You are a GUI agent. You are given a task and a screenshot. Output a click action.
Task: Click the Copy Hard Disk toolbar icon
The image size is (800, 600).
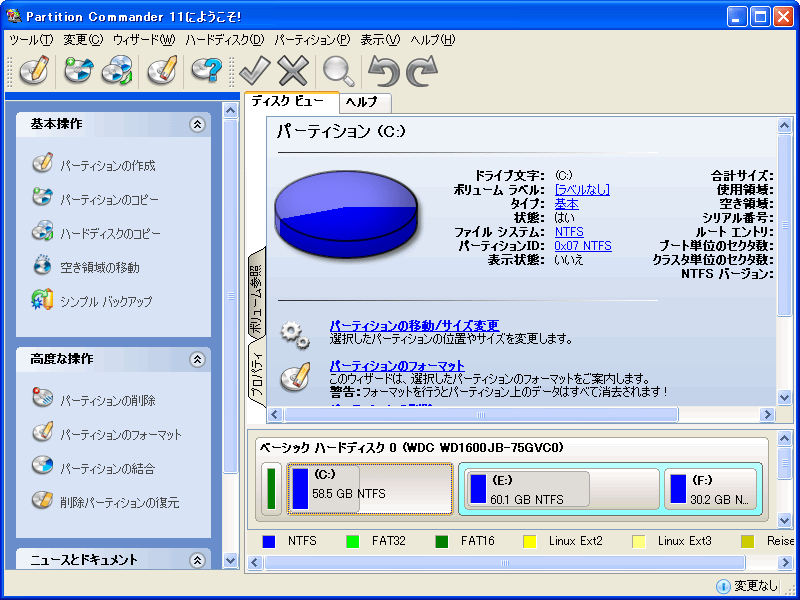117,70
